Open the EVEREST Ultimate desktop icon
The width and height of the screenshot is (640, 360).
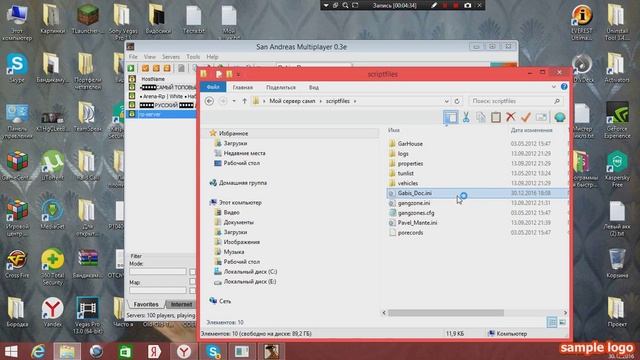point(582,23)
